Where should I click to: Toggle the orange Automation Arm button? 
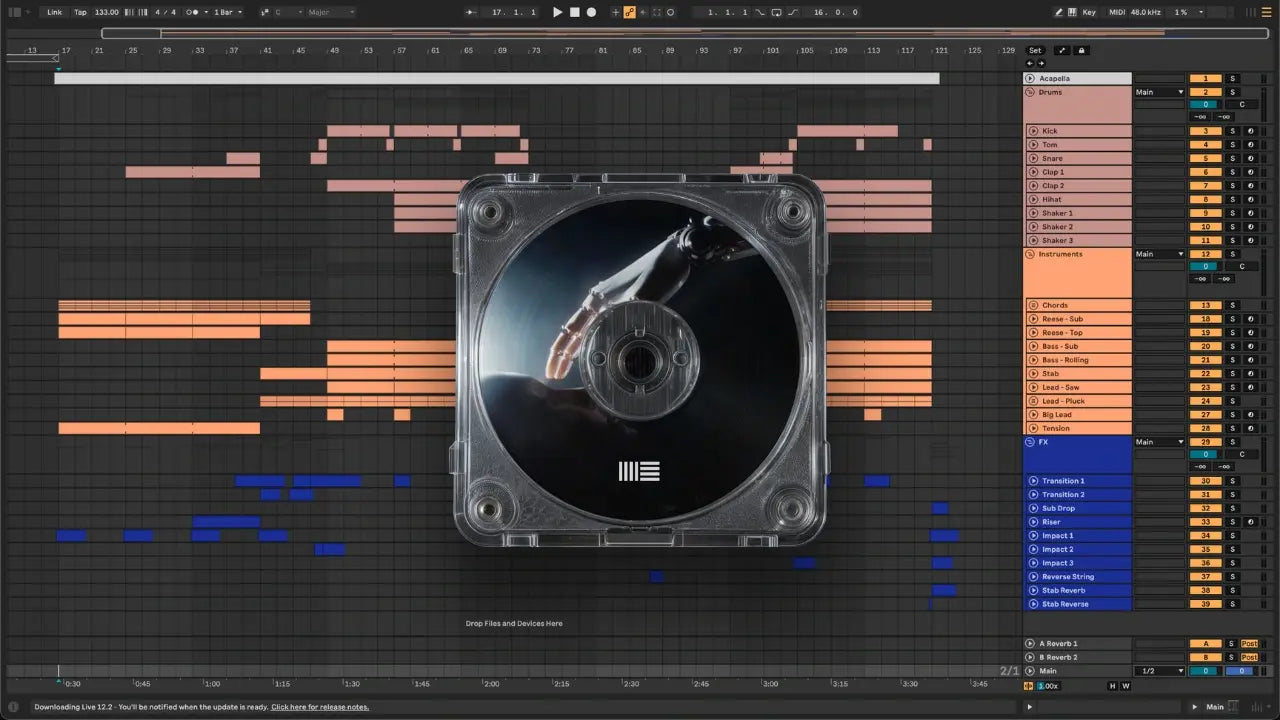click(x=629, y=12)
